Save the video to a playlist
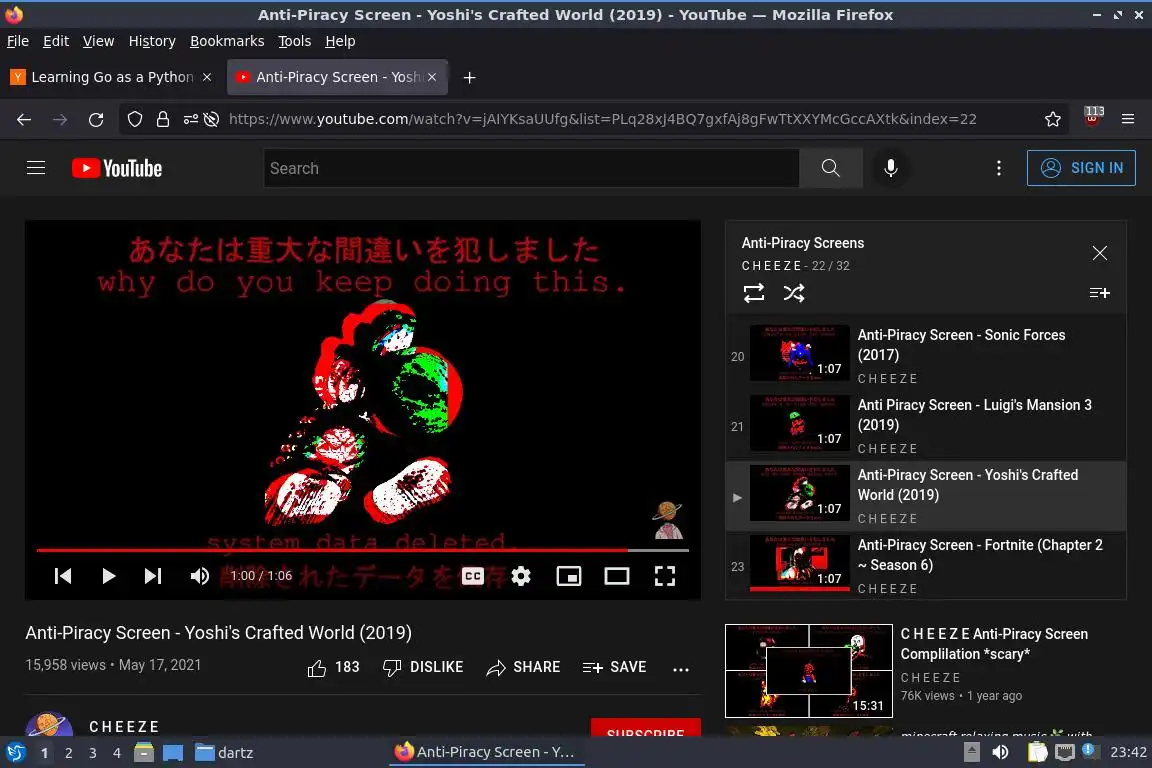Image resolution: width=1152 pixels, height=768 pixels. pos(614,667)
